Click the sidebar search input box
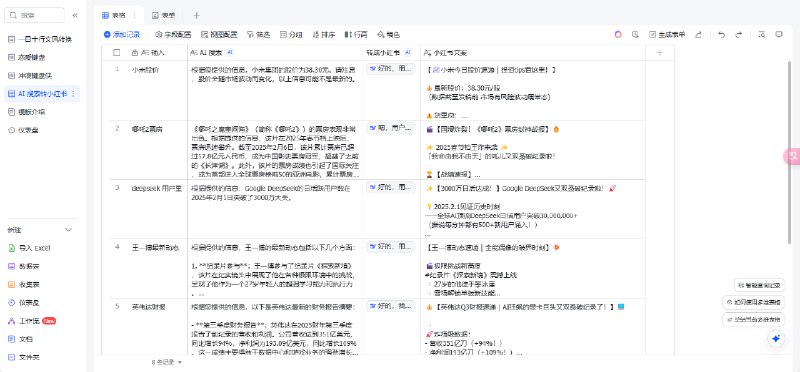Screen dimensions: 800x372 tap(35, 15)
